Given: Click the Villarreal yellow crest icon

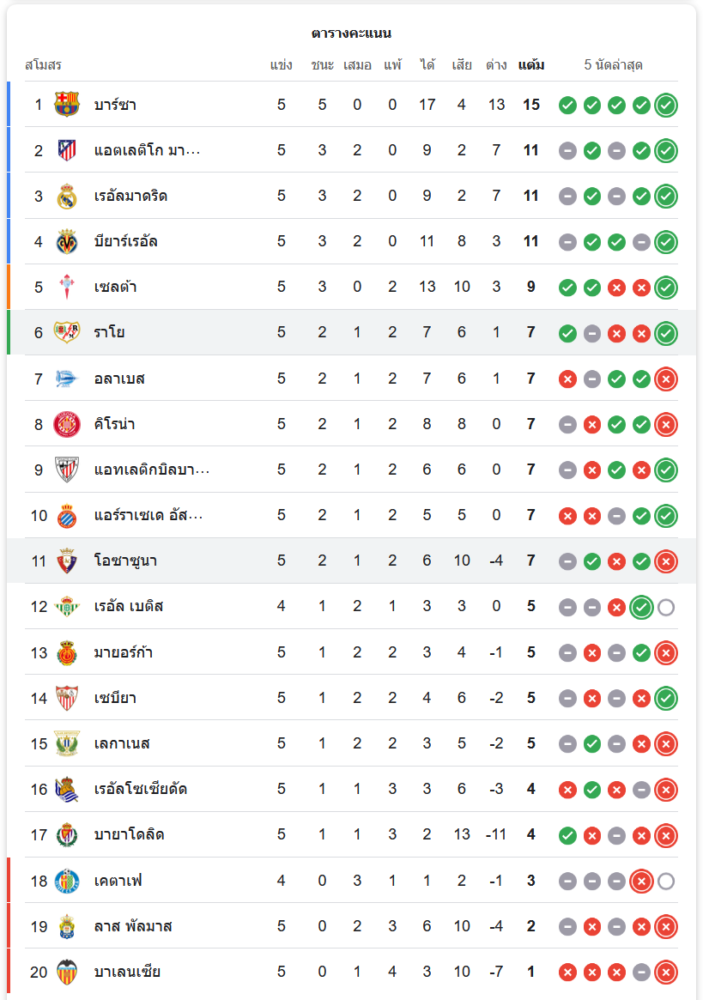Looking at the screenshot, I should 67,242.
